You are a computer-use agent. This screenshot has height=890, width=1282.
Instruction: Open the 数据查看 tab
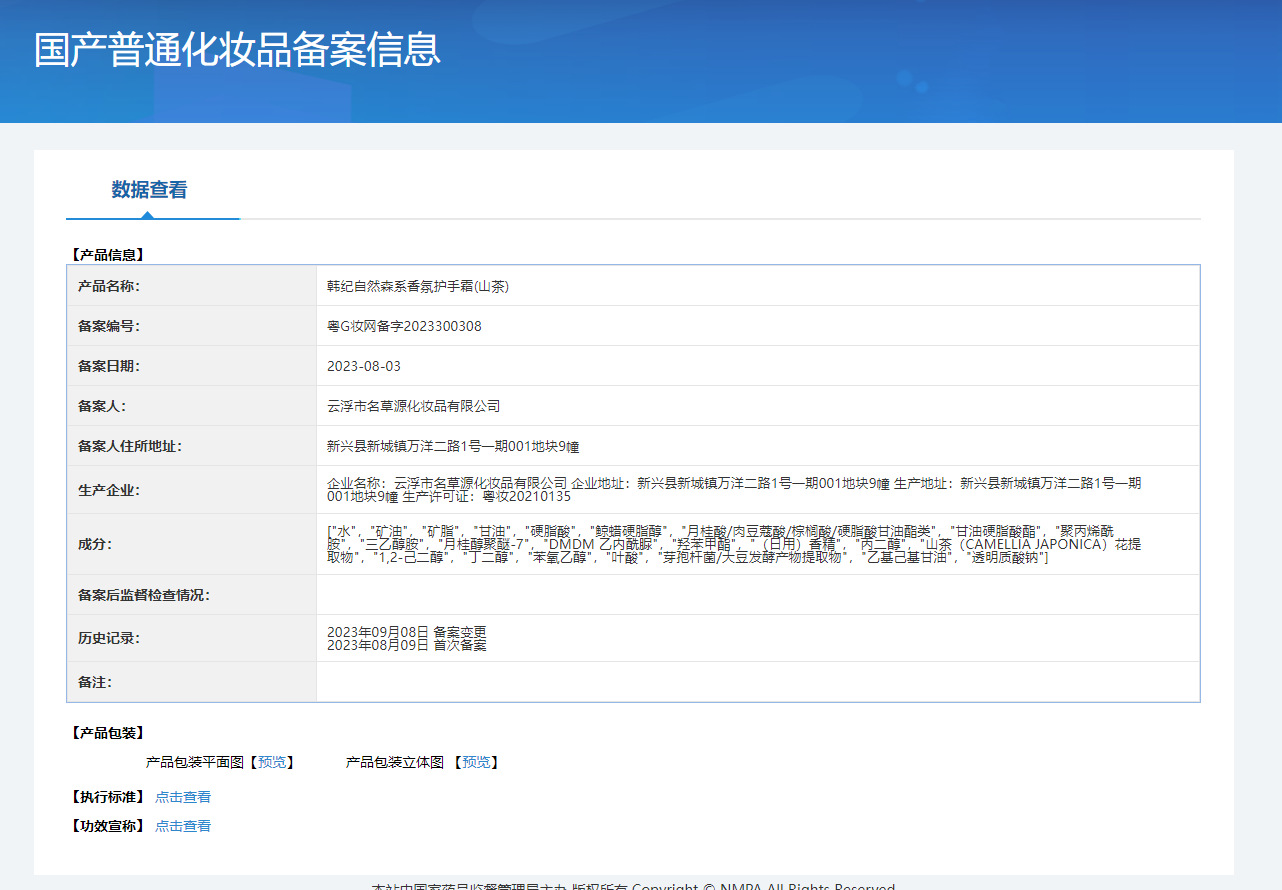(x=149, y=190)
